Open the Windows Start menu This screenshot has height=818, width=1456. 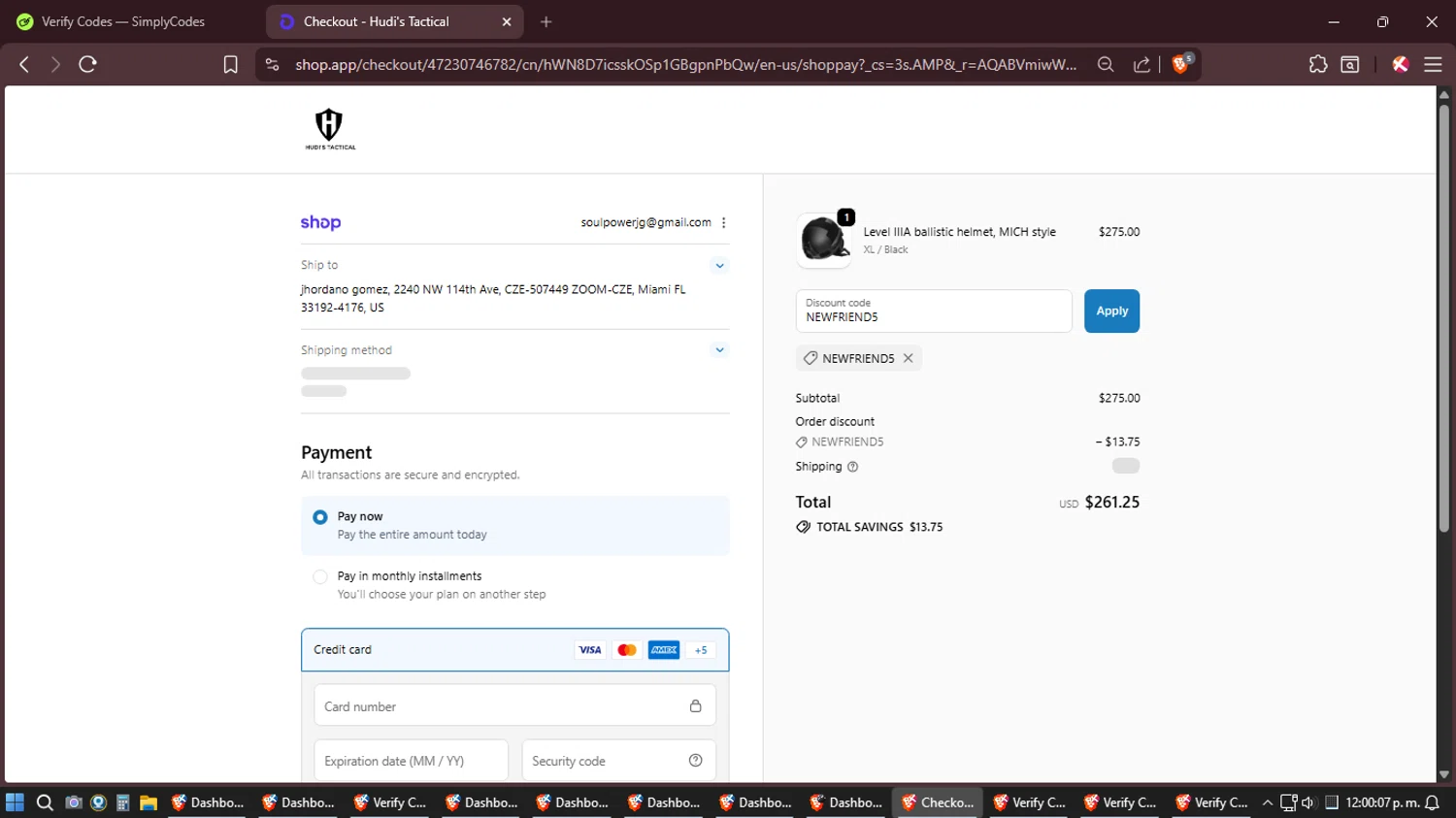point(15,802)
